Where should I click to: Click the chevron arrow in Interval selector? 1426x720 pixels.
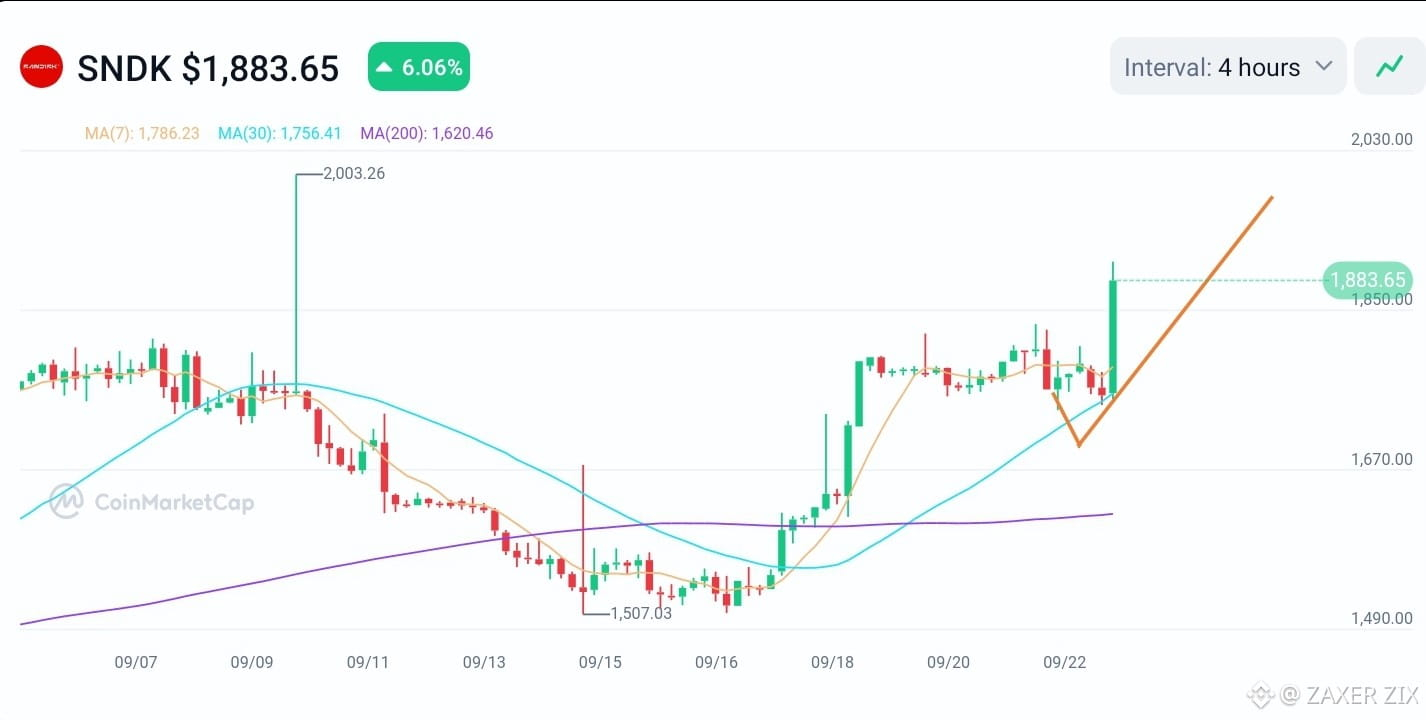point(1323,67)
